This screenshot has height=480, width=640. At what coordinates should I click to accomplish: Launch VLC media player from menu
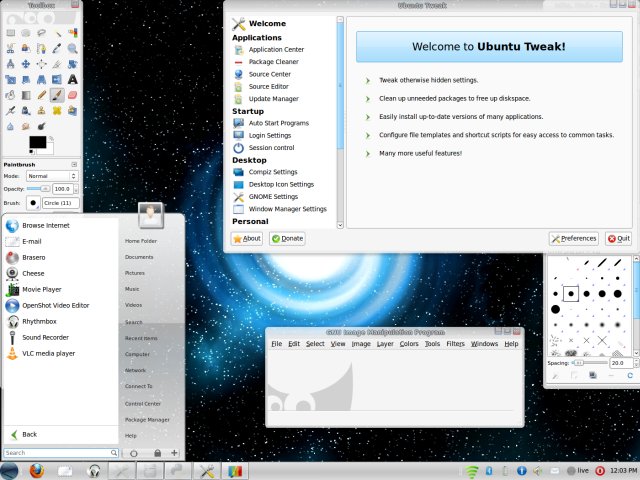point(49,353)
